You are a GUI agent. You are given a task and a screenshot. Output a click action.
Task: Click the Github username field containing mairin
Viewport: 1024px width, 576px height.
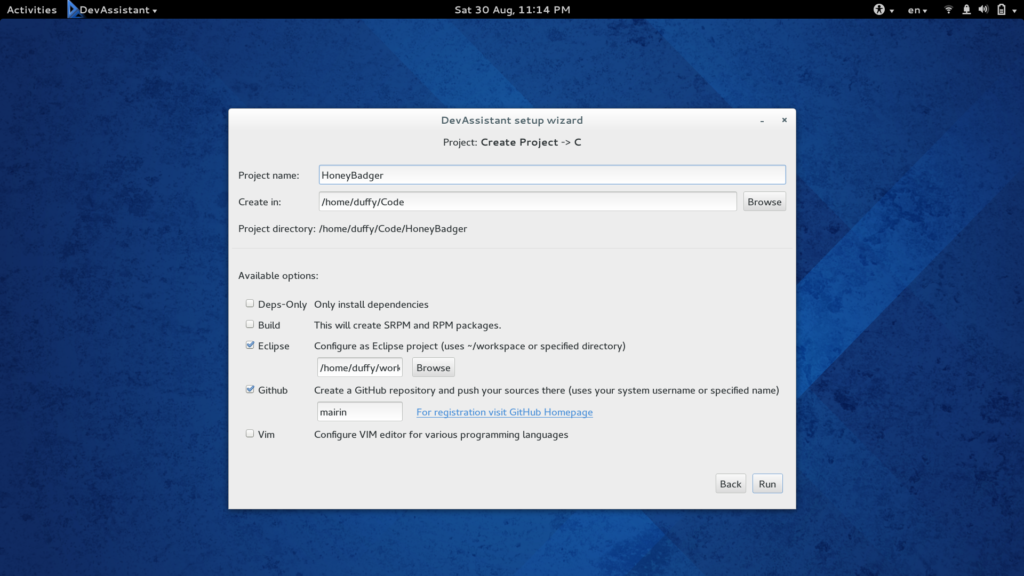pyautogui.click(x=360, y=412)
